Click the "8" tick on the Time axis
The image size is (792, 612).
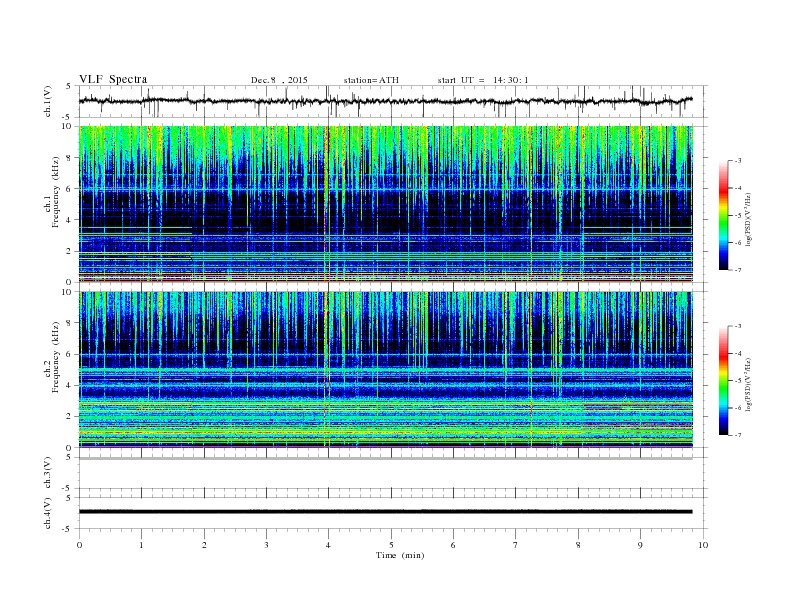578,545
